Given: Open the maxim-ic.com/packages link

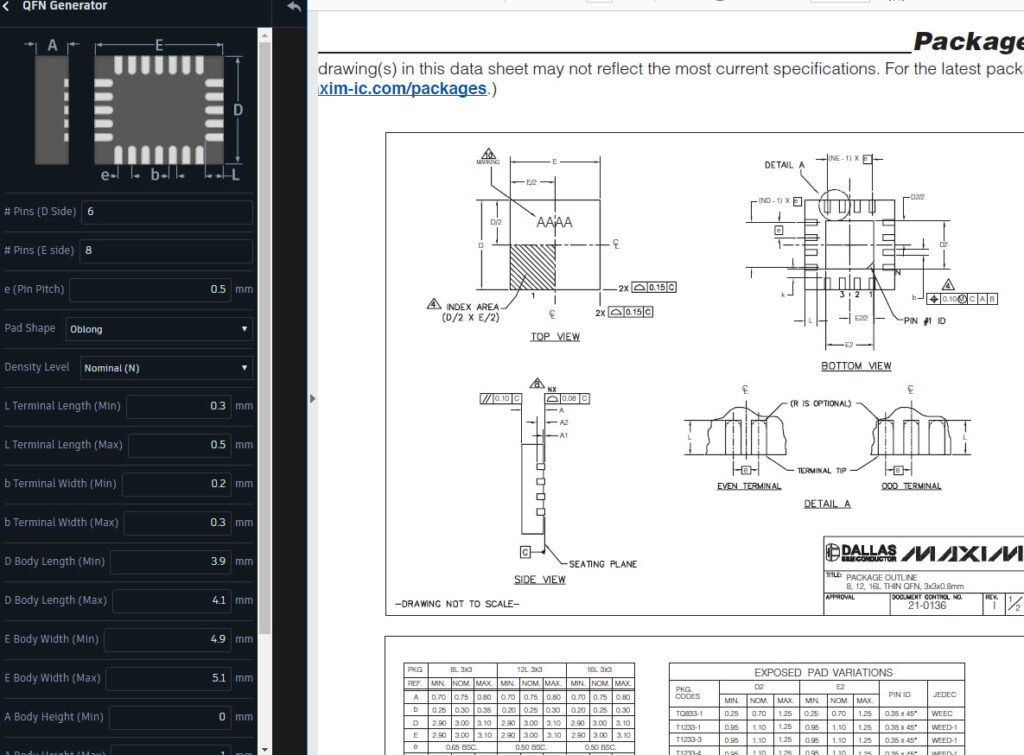Looking at the screenshot, I should (403, 88).
